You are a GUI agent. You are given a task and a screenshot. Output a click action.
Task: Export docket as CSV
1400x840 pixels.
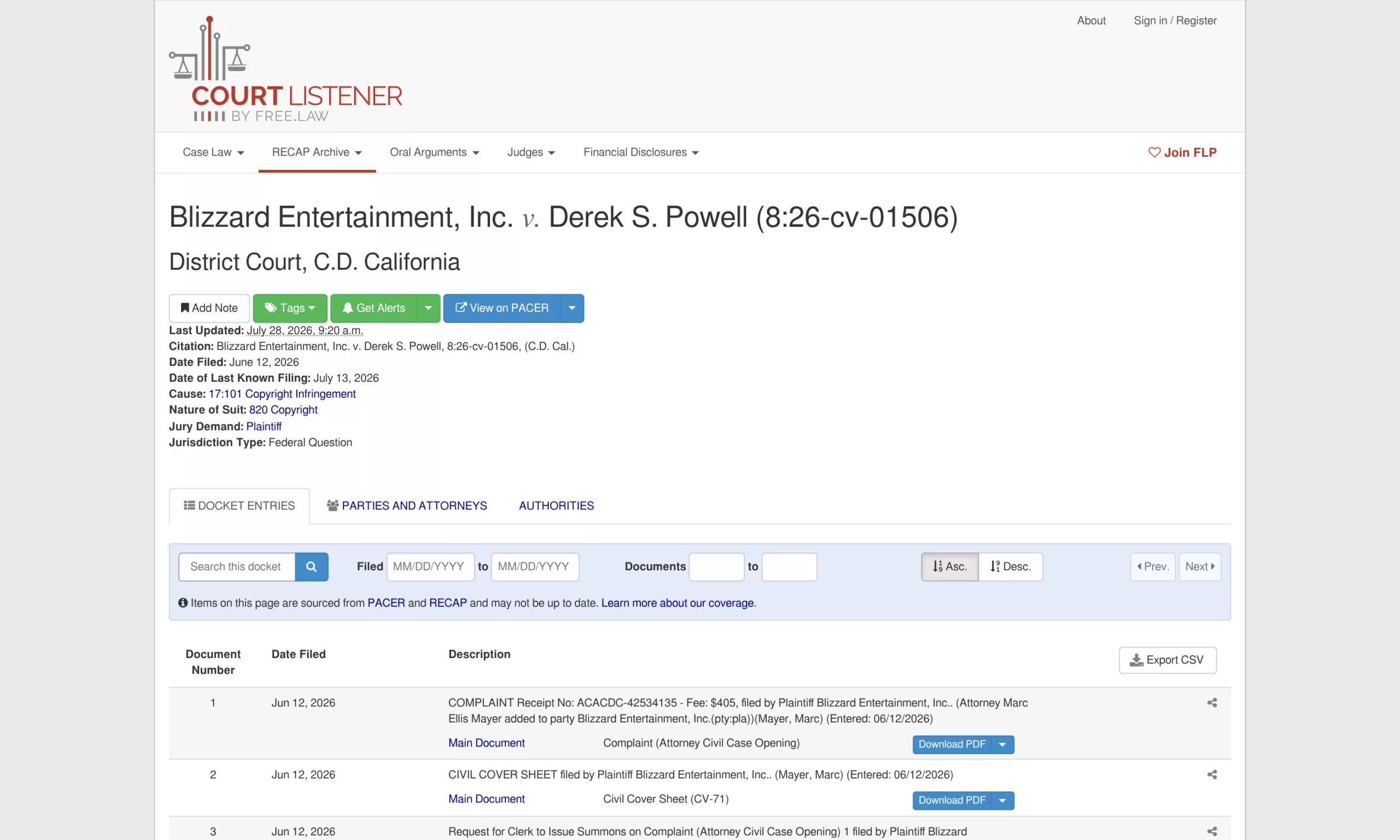[1168, 660]
